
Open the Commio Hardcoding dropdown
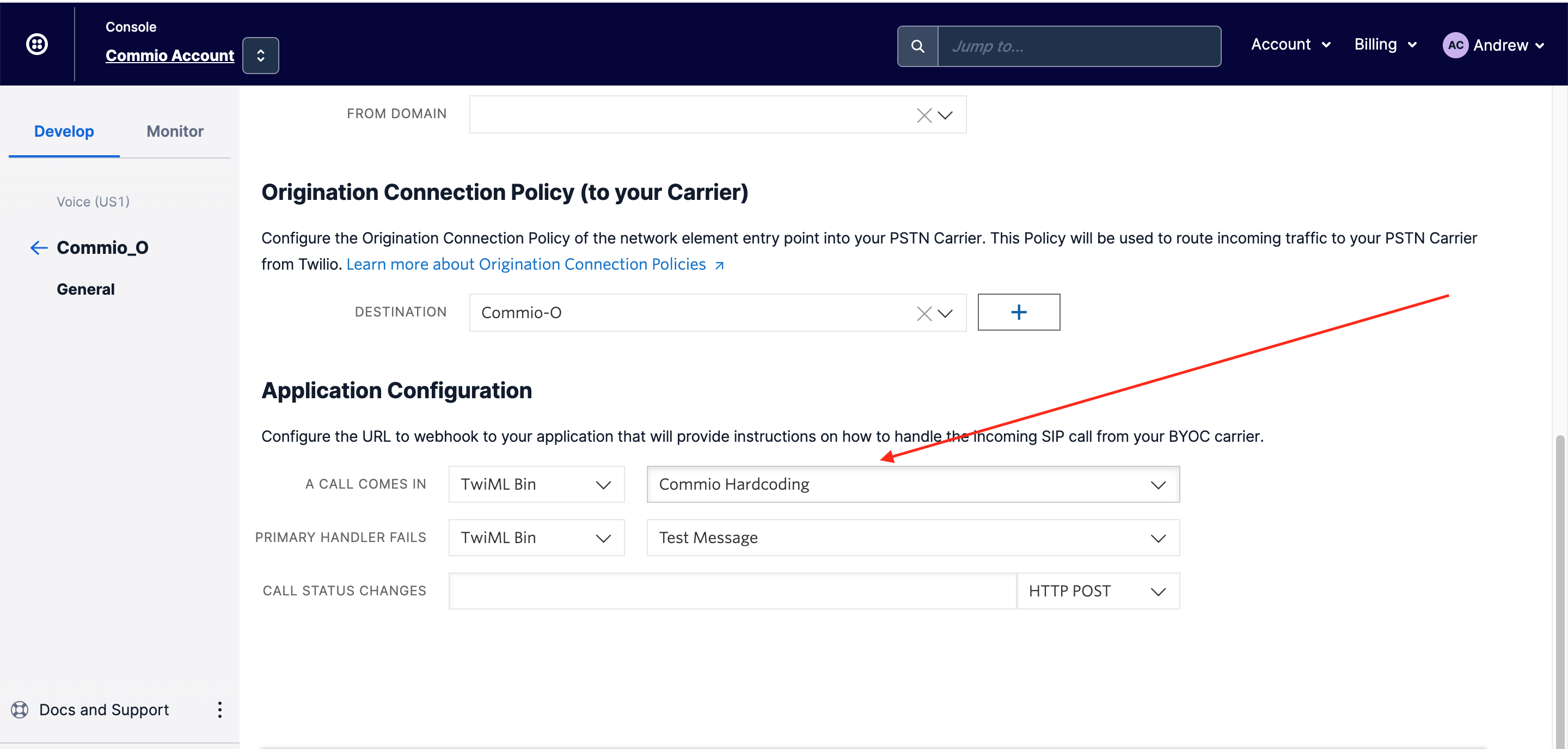tap(913, 485)
